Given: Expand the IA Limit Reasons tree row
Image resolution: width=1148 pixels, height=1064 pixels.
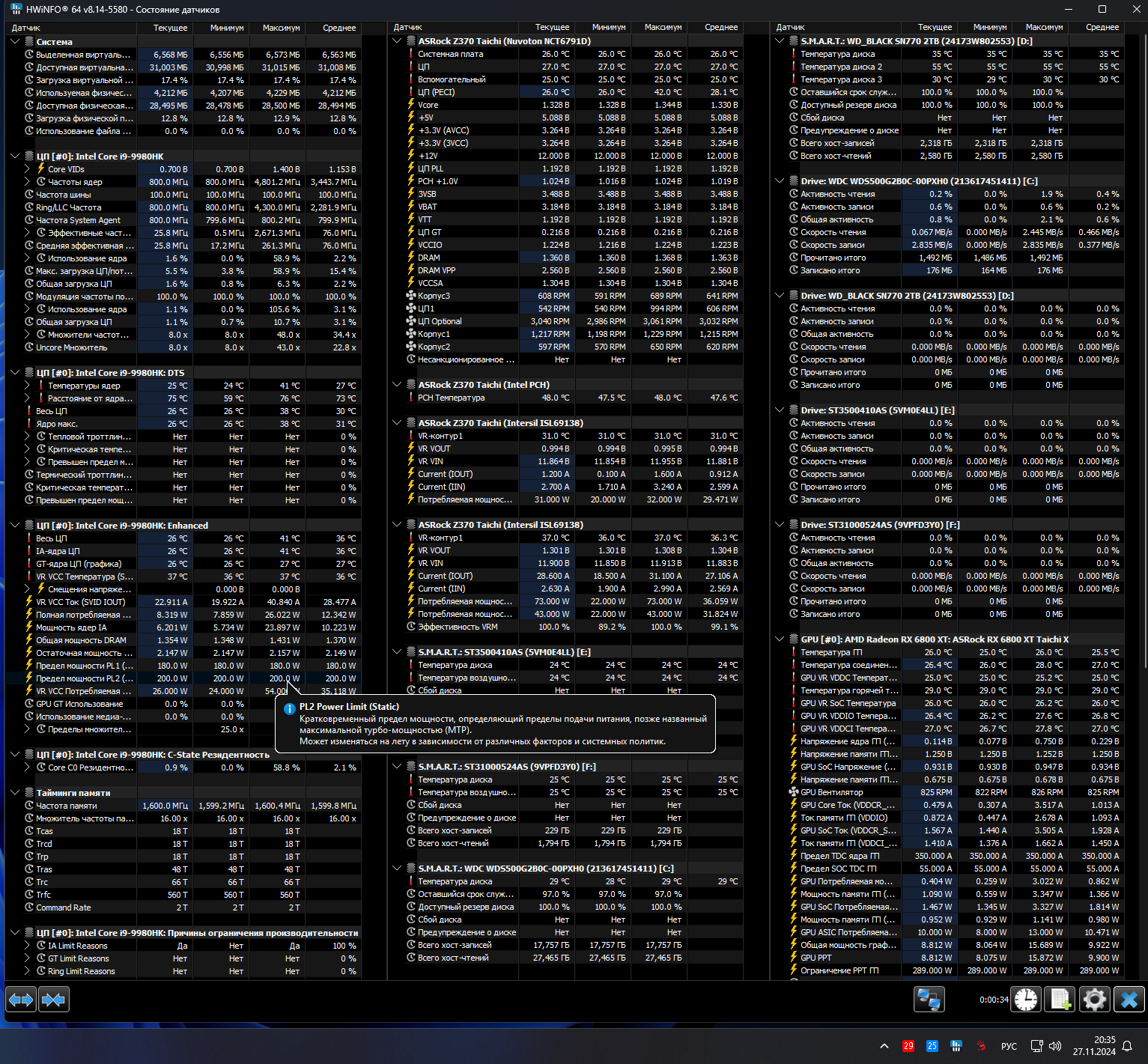Looking at the screenshot, I should 27,946.
